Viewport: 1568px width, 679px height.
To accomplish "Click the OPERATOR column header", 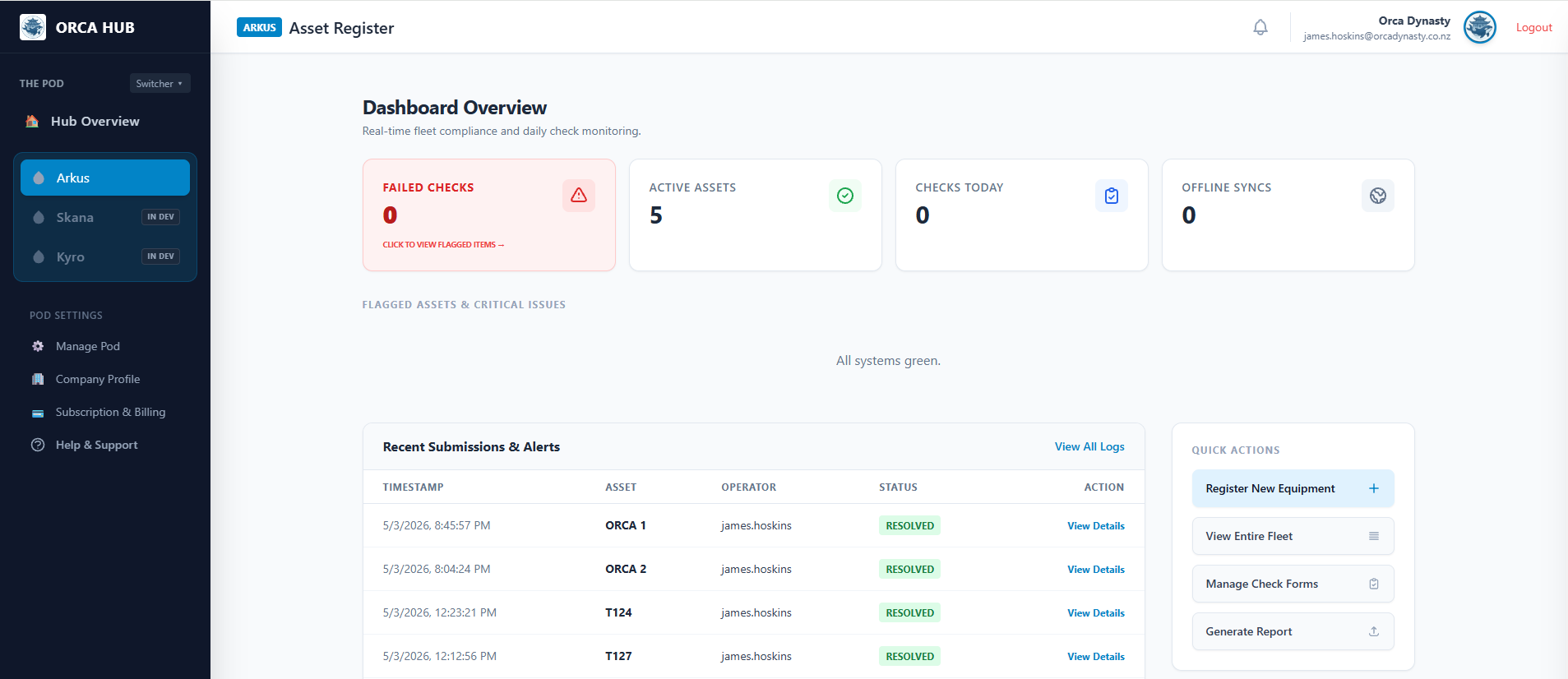I will pos(748,487).
